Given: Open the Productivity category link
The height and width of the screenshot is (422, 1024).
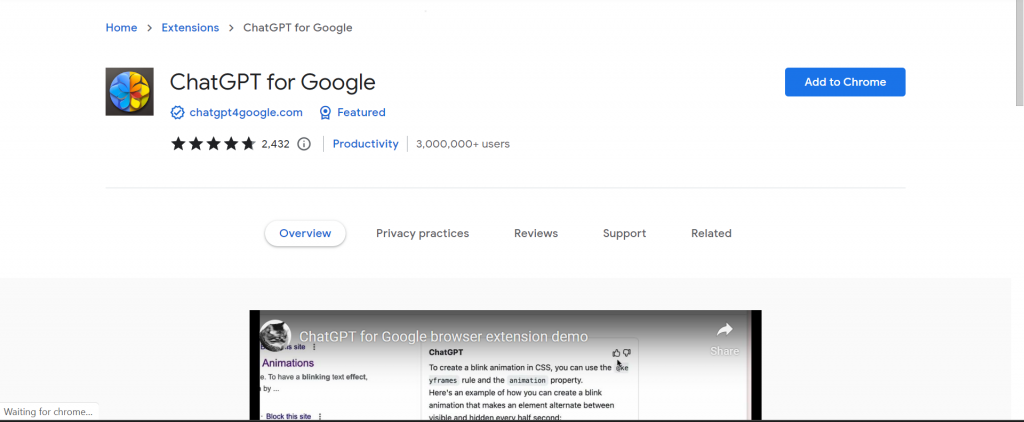Looking at the screenshot, I should coord(366,144).
